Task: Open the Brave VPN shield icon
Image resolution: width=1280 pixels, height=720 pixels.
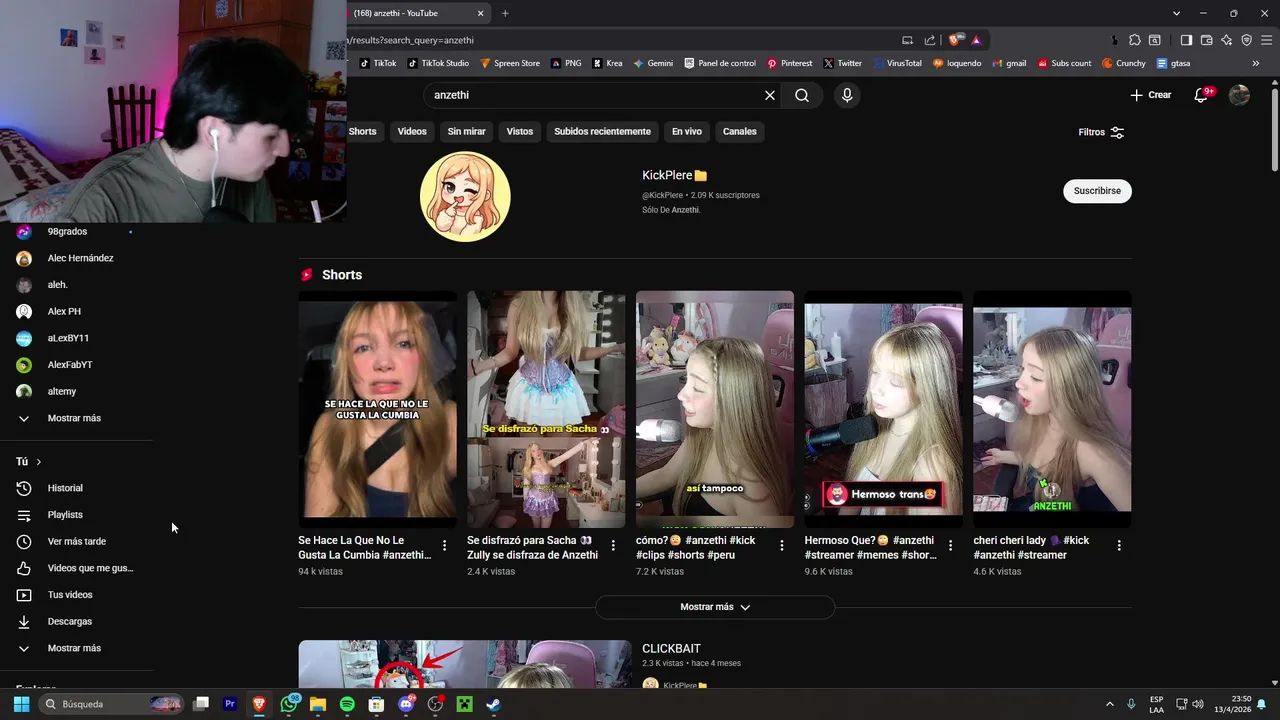Action: click(1246, 40)
